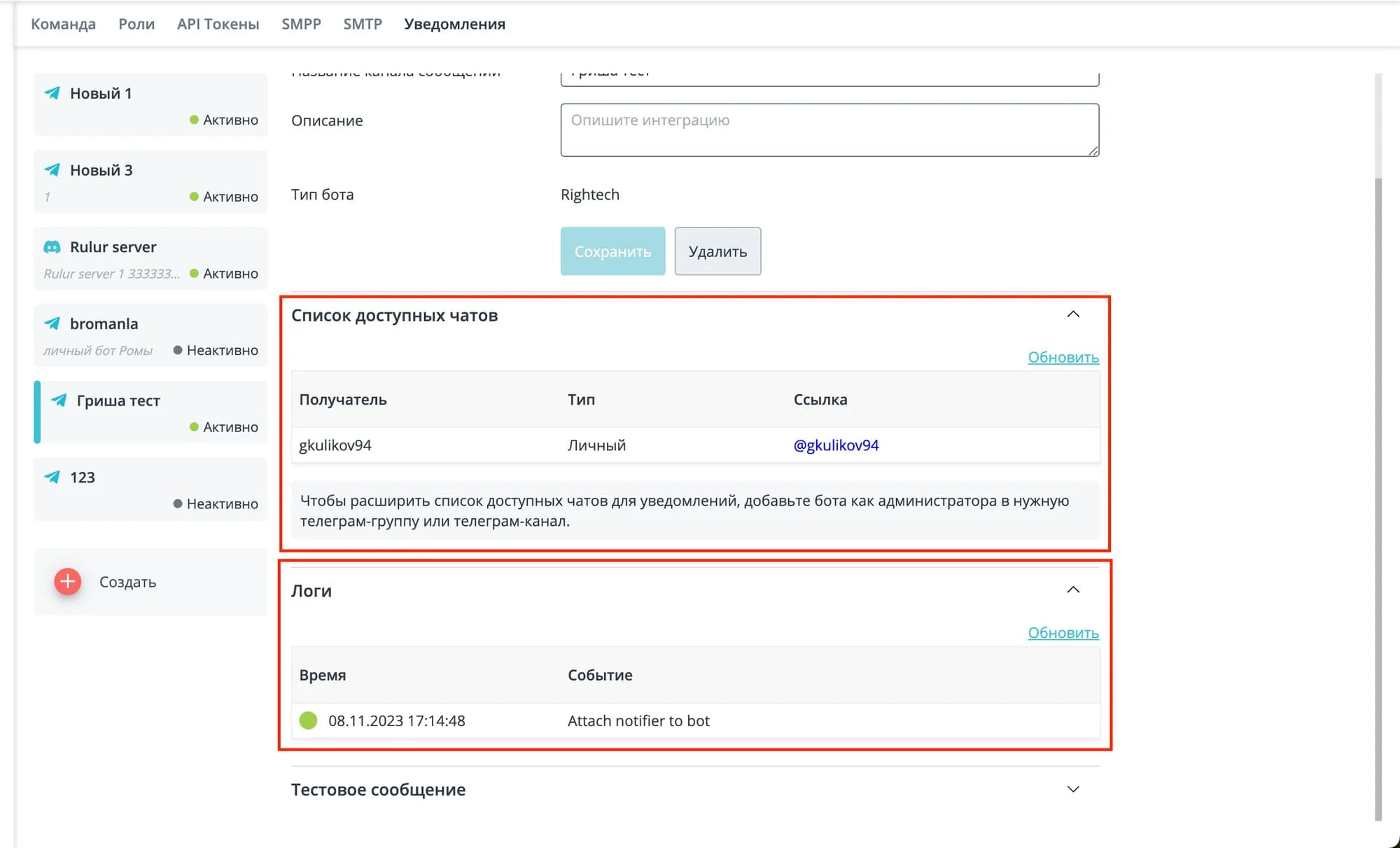
Task: Click Telegram icon next to 123
Action: (52, 478)
